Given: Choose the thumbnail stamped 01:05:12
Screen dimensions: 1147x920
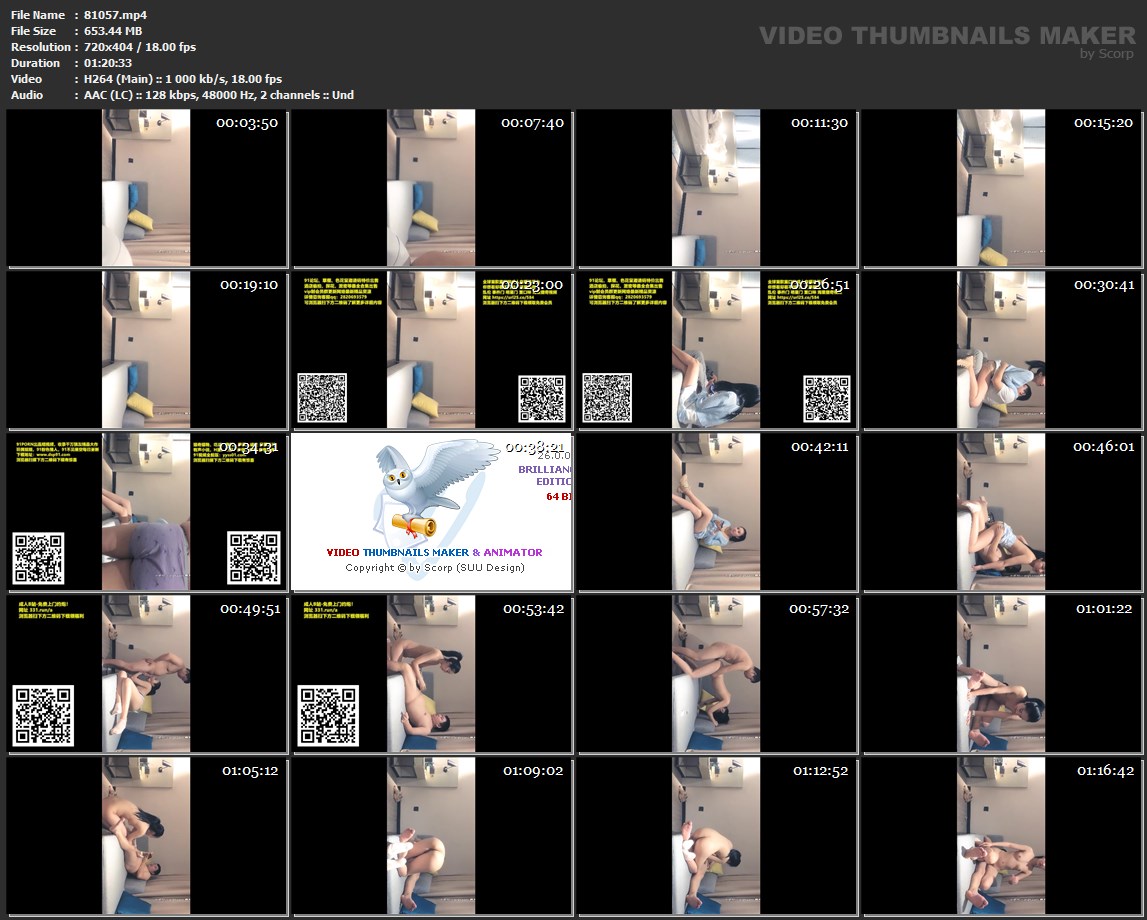Looking at the screenshot, I should pos(146,835).
